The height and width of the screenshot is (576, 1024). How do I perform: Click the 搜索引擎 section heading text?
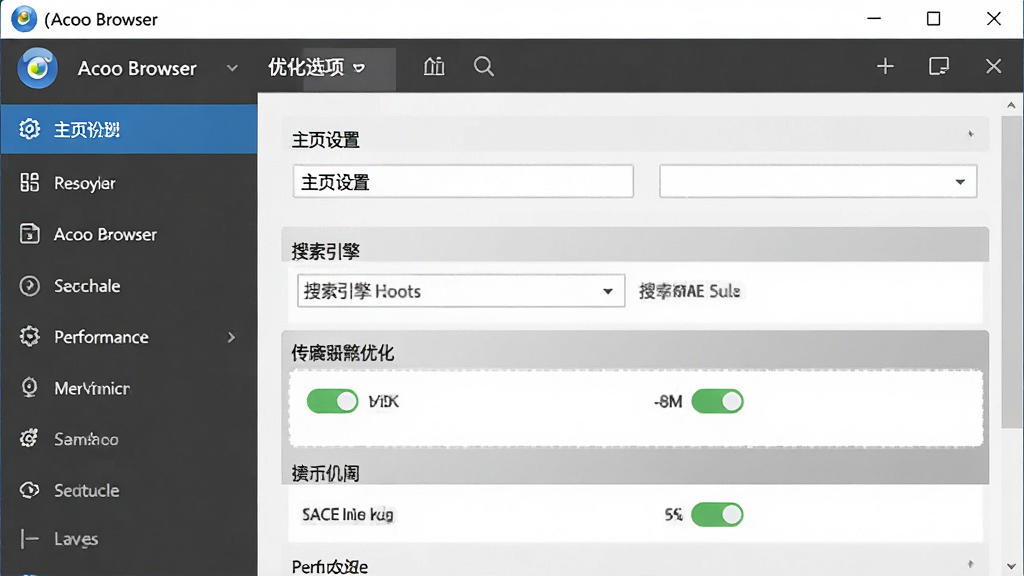click(x=326, y=251)
